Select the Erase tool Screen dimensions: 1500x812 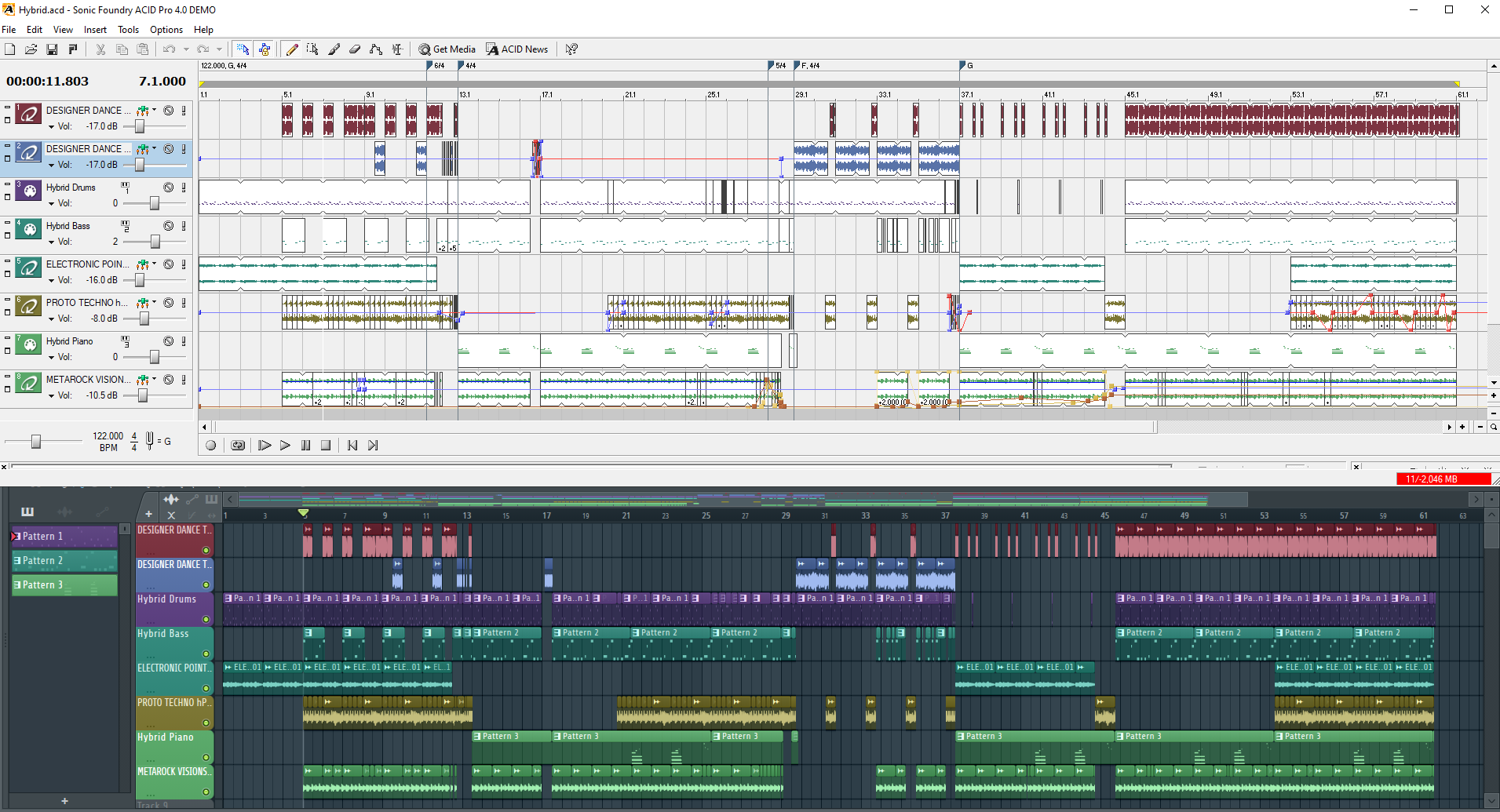pos(355,49)
